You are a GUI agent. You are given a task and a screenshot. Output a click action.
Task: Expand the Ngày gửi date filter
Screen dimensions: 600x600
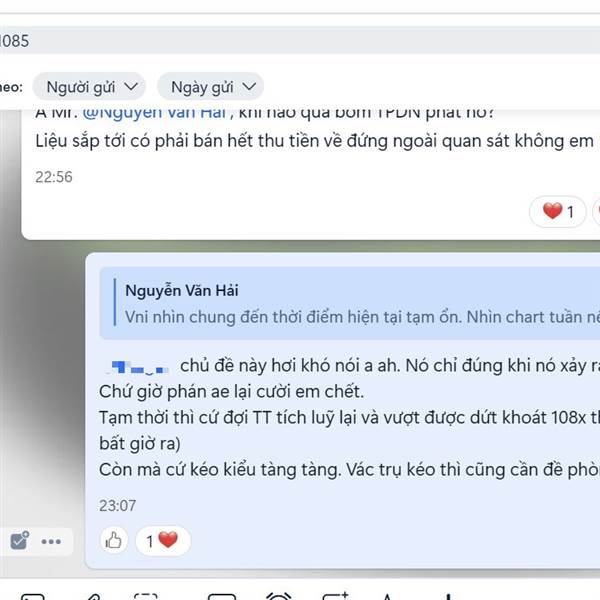210,87
